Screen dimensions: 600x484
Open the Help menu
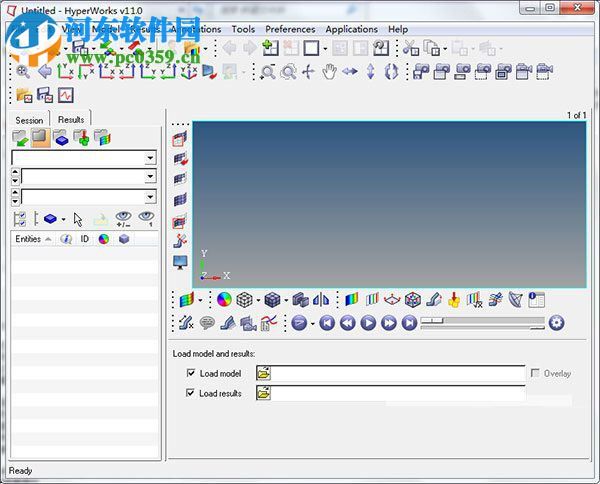[x=398, y=29]
